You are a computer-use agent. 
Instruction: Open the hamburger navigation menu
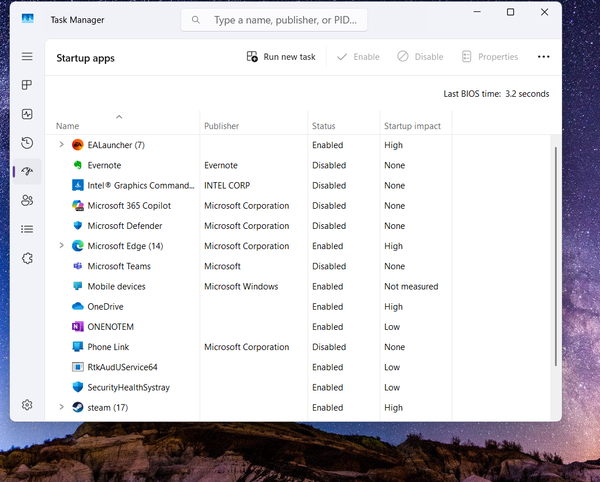tap(27, 57)
